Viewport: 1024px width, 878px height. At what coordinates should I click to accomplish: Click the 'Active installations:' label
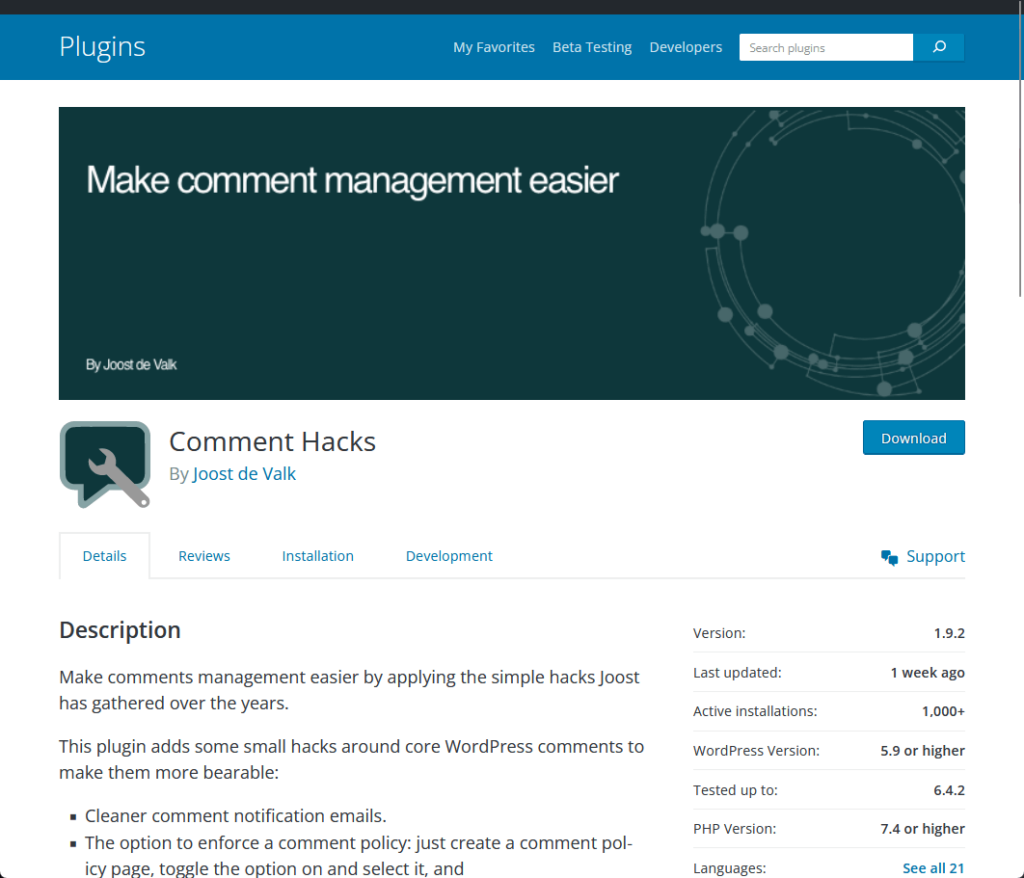(x=755, y=711)
